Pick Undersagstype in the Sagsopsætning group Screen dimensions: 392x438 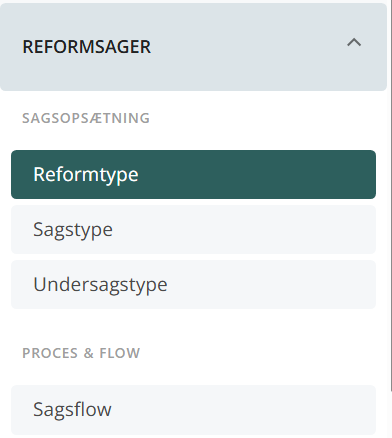(193, 284)
